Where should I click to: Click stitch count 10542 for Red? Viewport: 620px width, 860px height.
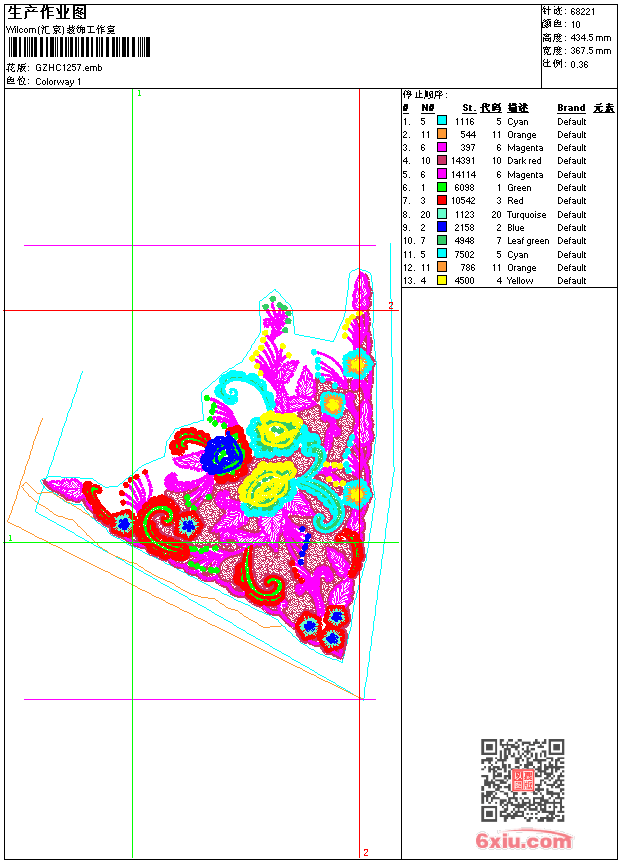463,201
